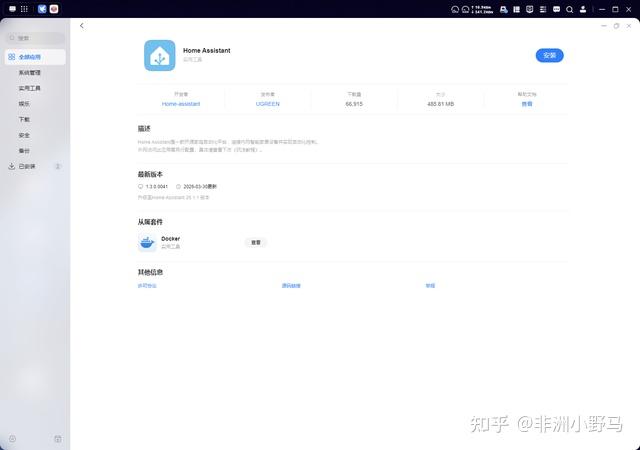Click the Description section heading

(144, 129)
